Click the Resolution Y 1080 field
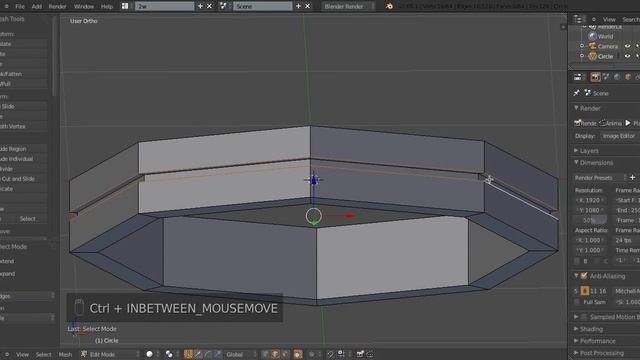The width and height of the screenshot is (640, 360). coord(590,210)
